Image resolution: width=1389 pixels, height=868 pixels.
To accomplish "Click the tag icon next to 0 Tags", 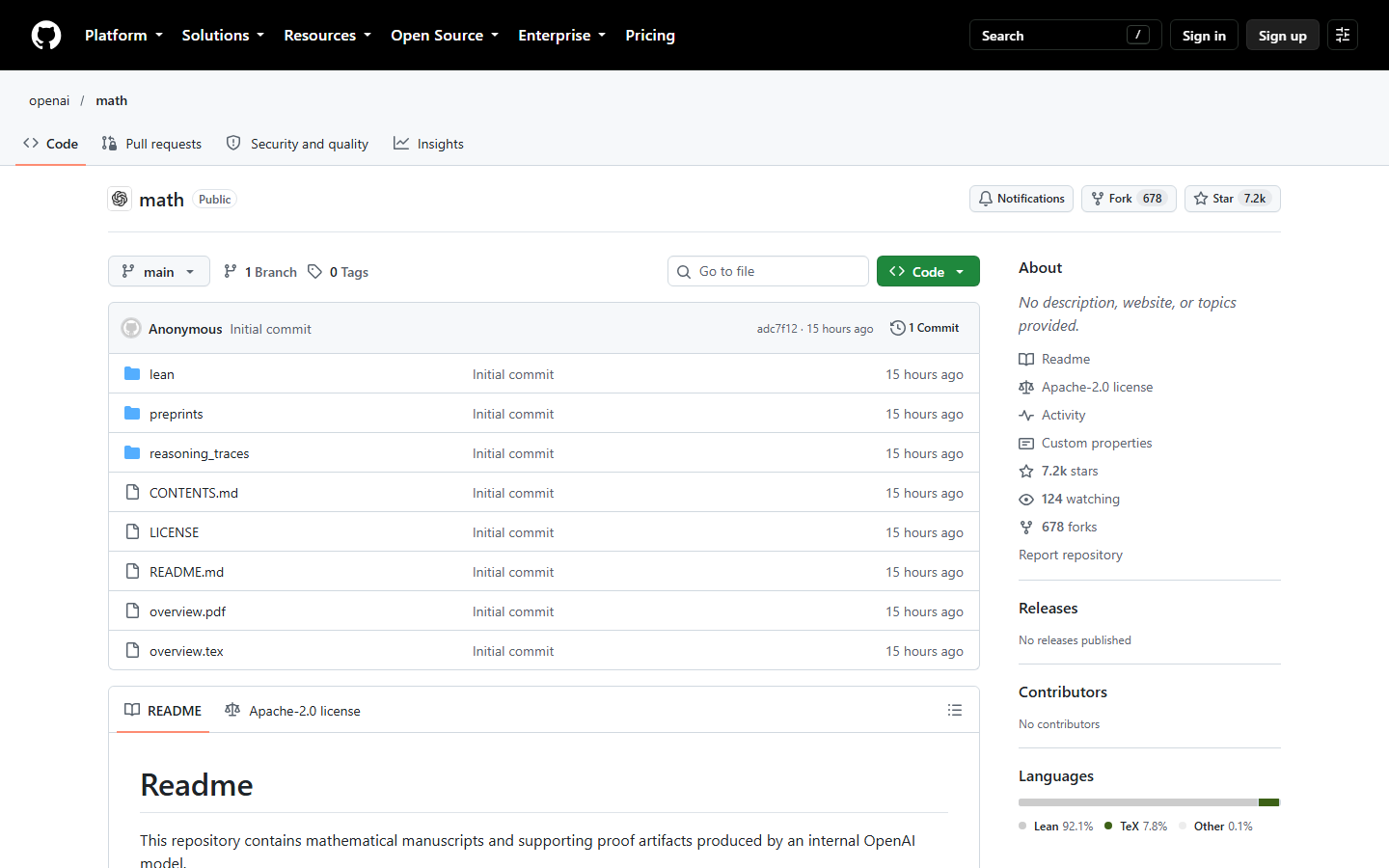I will [314, 272].
